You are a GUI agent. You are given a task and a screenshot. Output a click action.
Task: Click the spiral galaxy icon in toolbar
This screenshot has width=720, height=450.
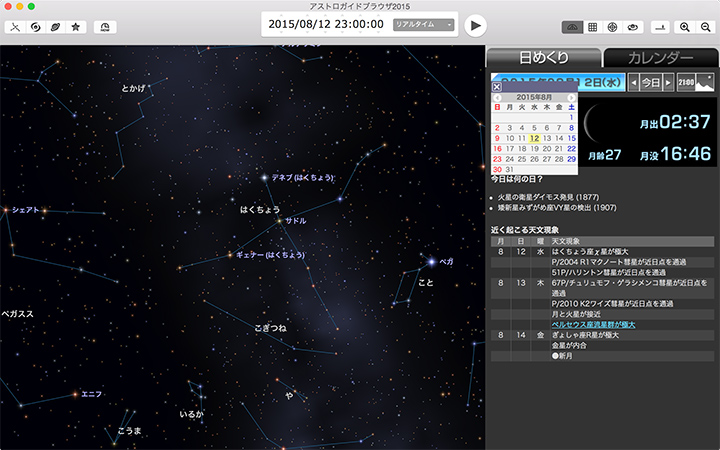(35, 26)
